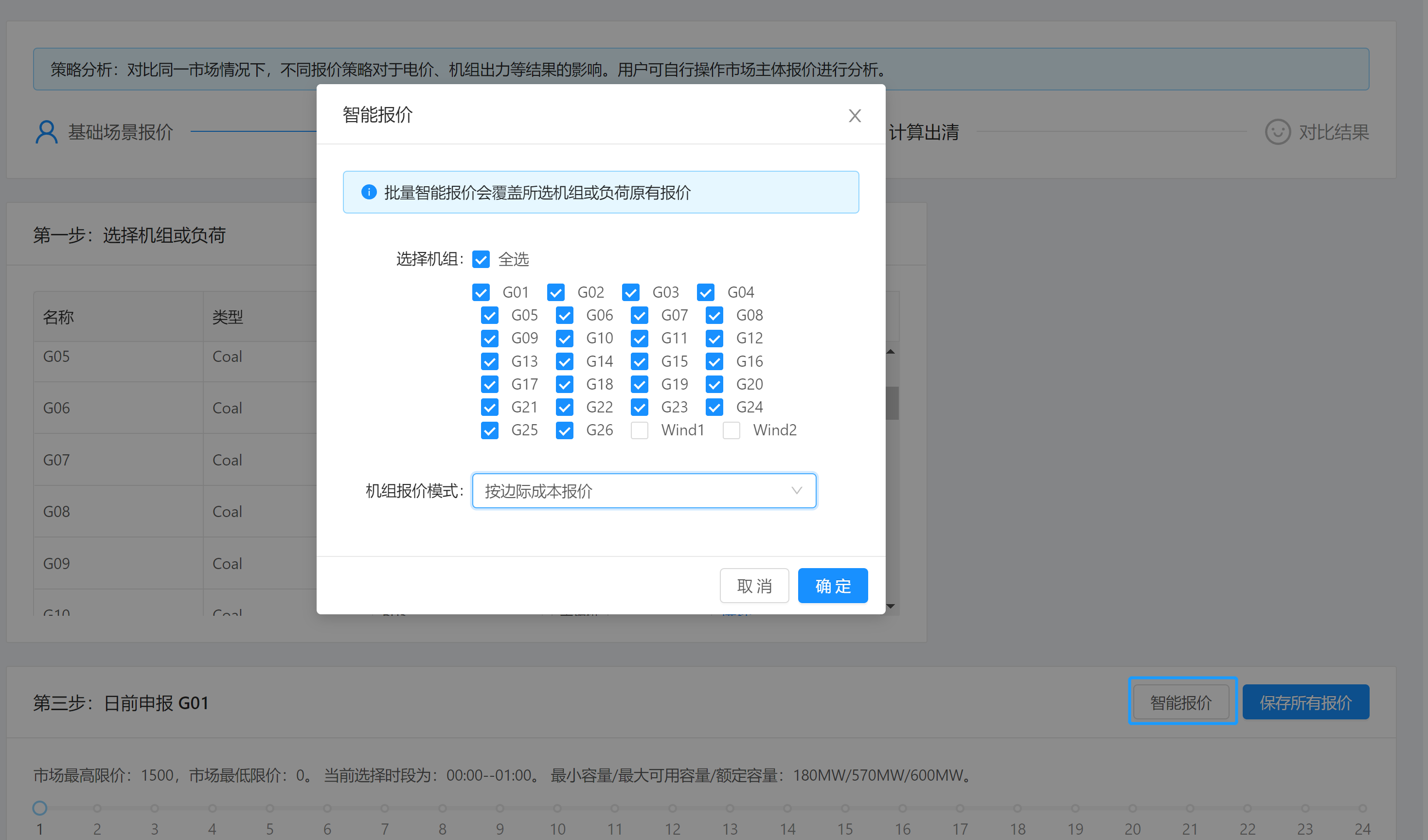Select time period 24 on the slider
Screen dimensions: 1428x840
pos(1362,808)
